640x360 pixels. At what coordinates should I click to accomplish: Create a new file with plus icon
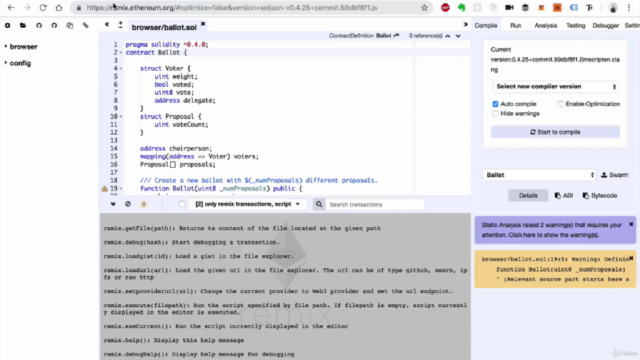tap(7, 25)
